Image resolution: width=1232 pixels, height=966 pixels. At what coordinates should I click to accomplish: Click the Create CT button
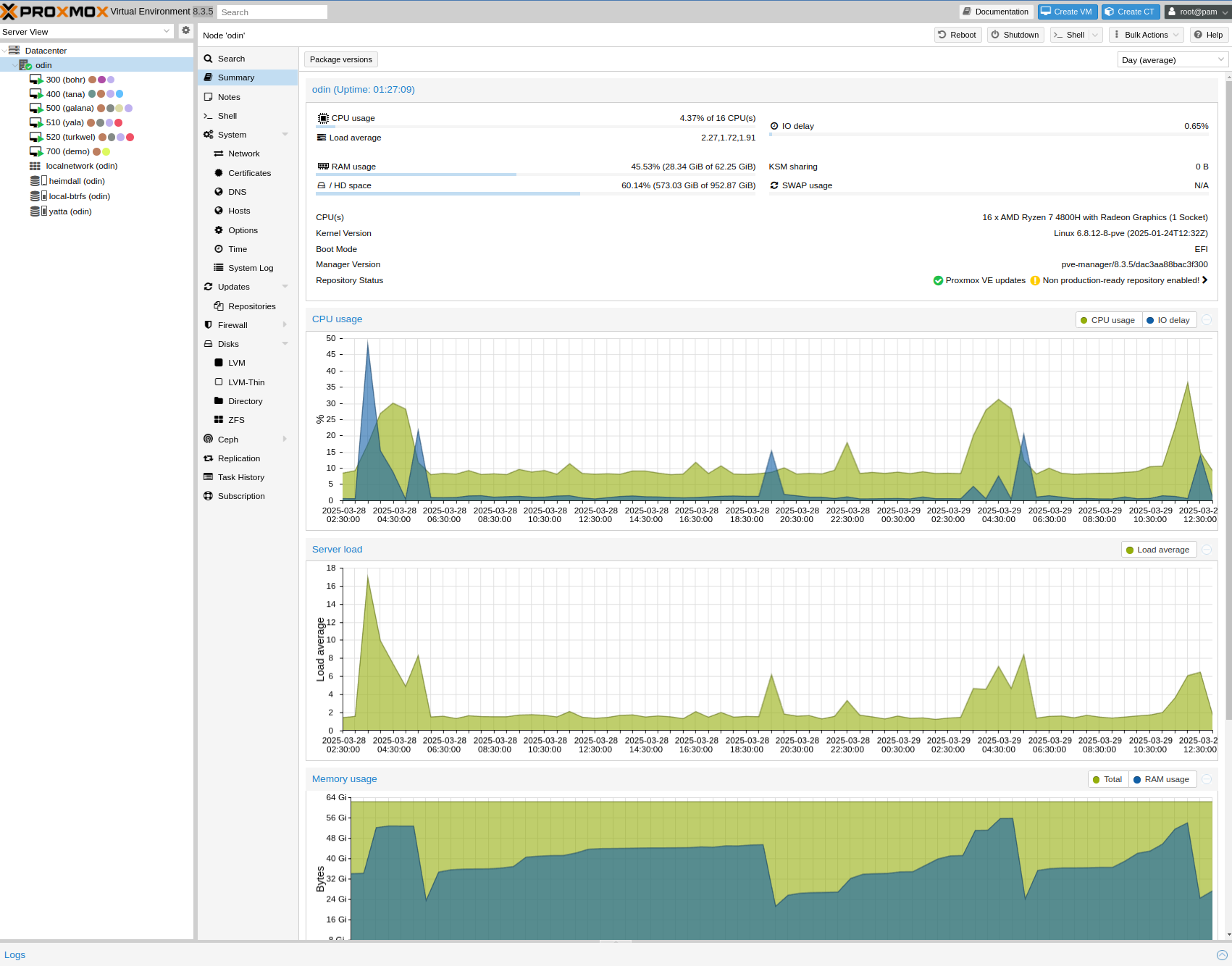coord(1131,12)
